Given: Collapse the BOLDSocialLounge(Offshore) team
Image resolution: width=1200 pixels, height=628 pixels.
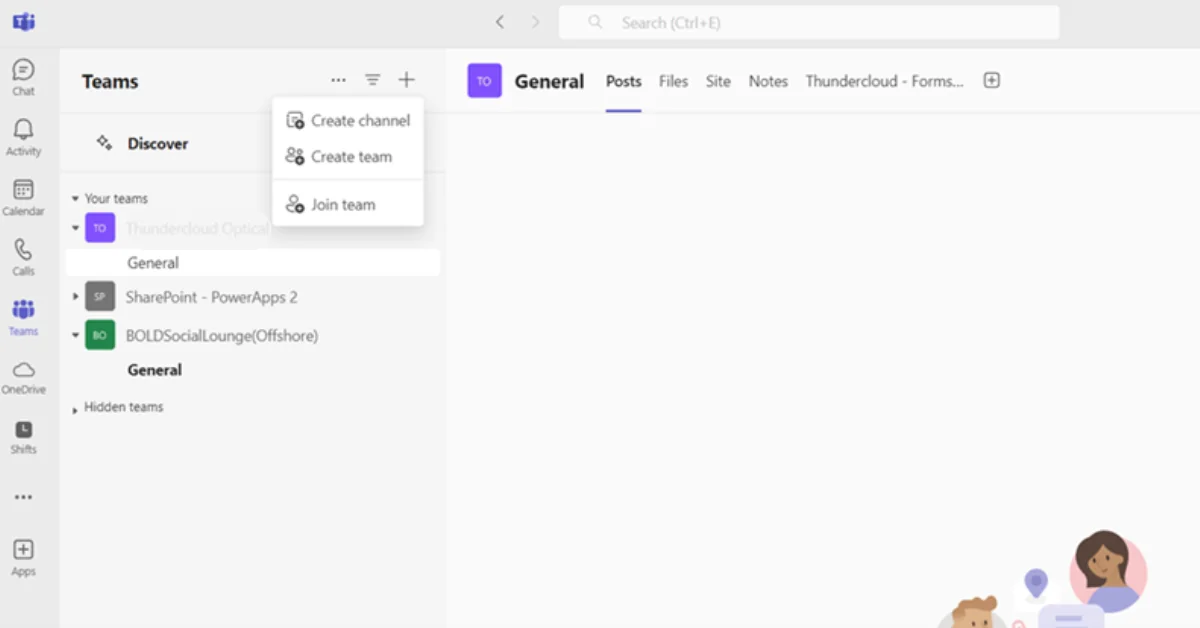Looking at the screenshot, I should click(x=75, y=336).
